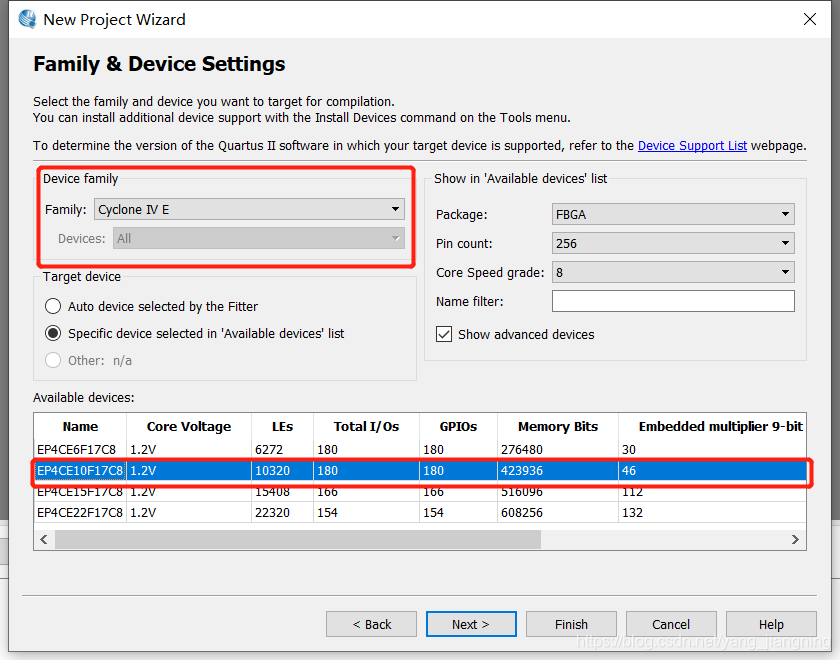Click the horizontal scrollbar thumb in the device list

tap(298, 539)
